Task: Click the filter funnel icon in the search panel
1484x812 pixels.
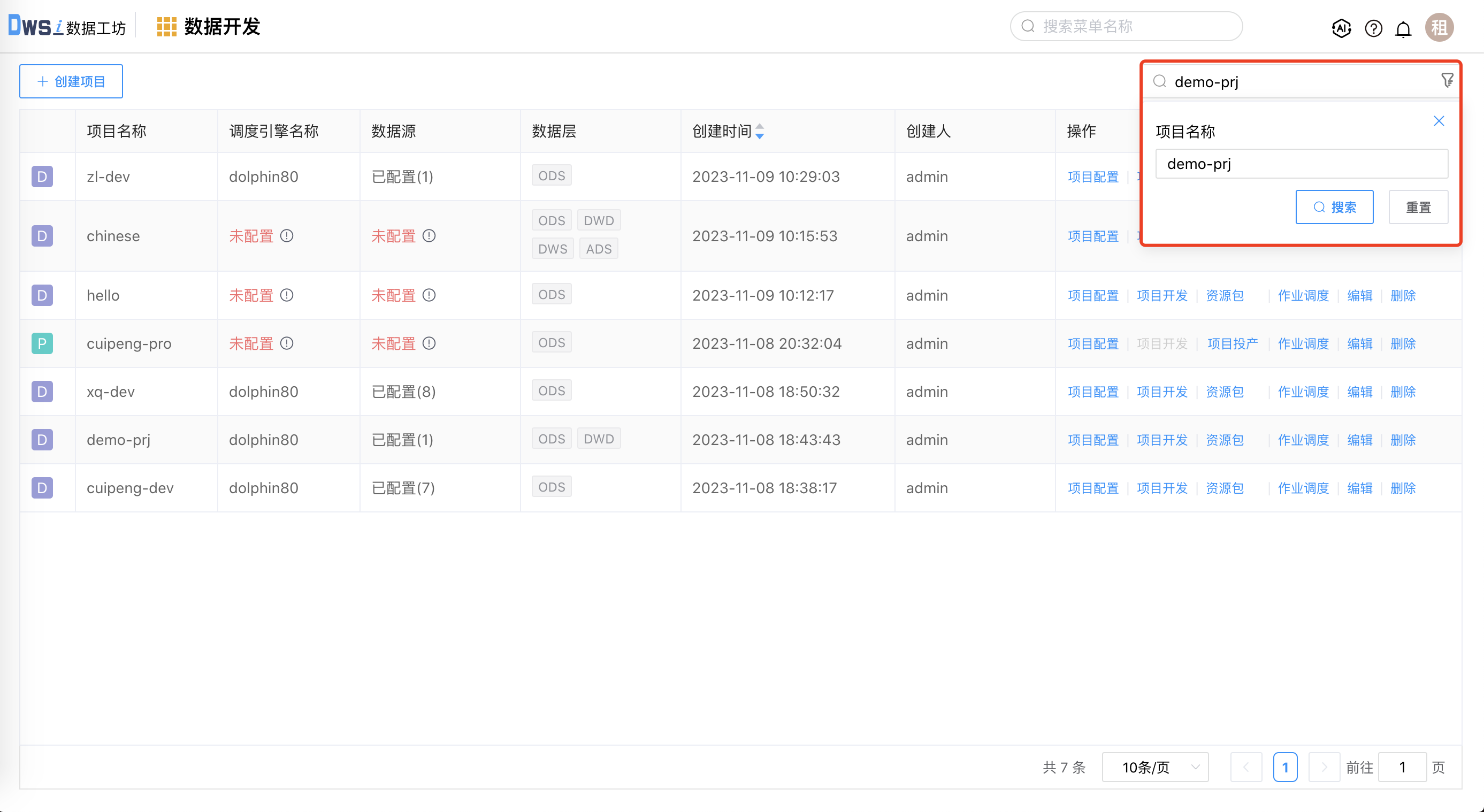Action: point(1448,80)
